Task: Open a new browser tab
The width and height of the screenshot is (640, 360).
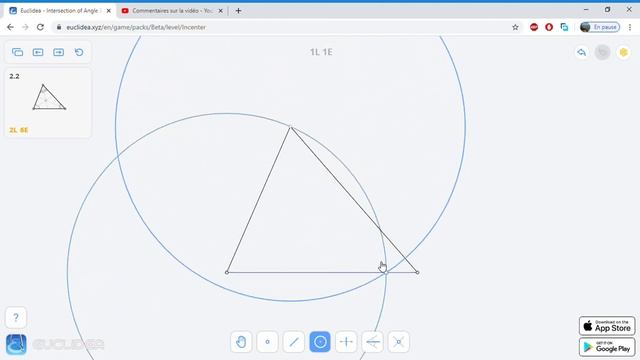Action: click(x=238, y=11)
